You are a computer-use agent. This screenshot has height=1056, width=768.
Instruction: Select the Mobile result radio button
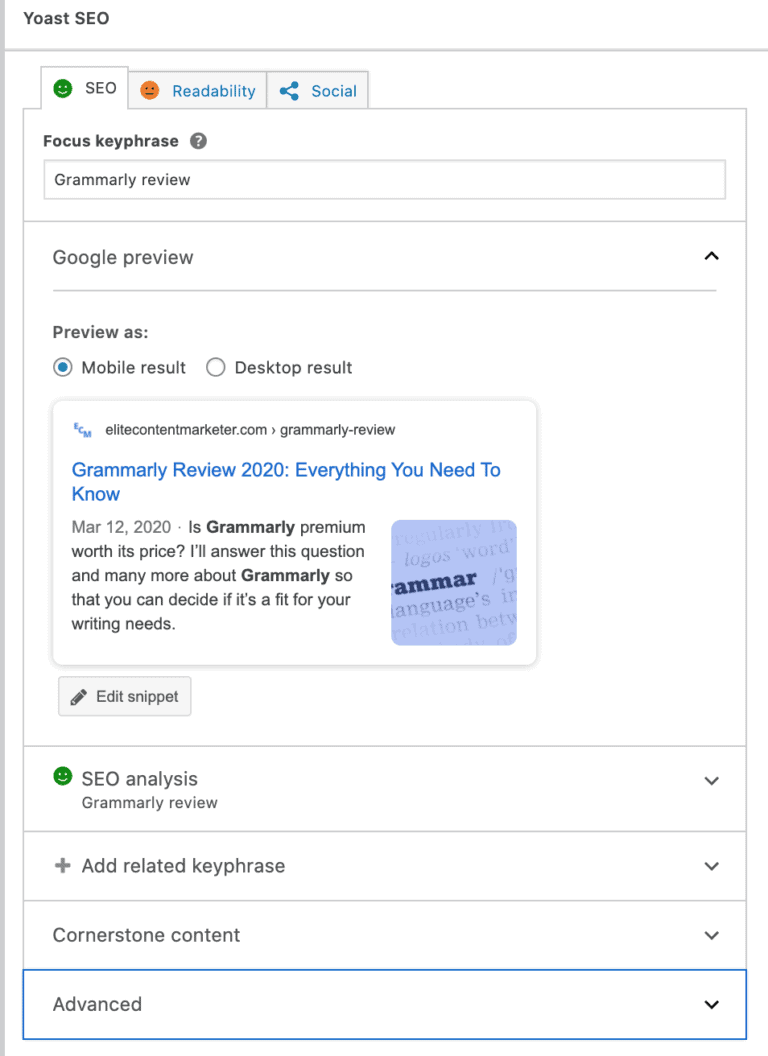click(63, 367)
